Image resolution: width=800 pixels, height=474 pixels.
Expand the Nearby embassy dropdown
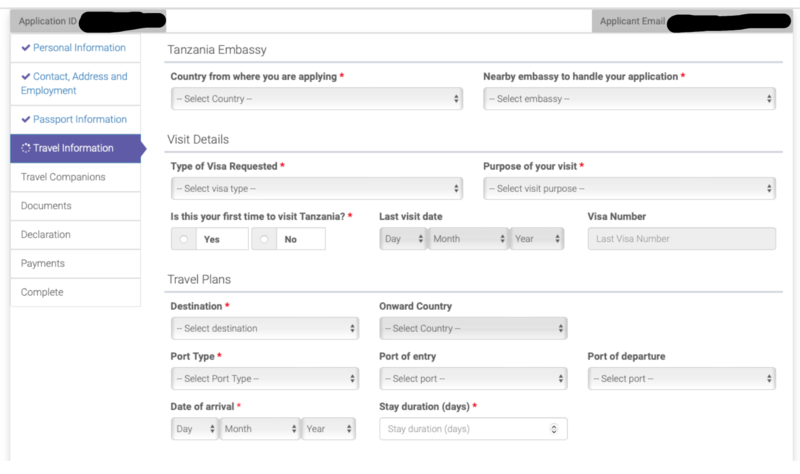[629, 99]
